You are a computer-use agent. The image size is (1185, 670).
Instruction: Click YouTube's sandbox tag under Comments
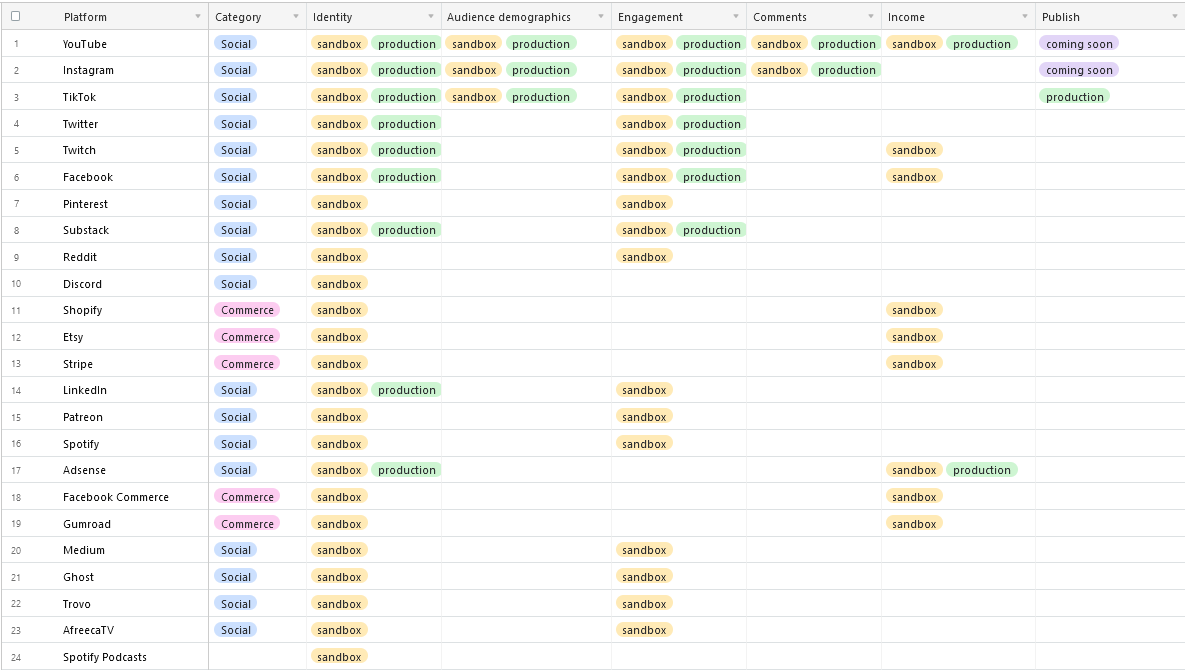tap(779, 44)
